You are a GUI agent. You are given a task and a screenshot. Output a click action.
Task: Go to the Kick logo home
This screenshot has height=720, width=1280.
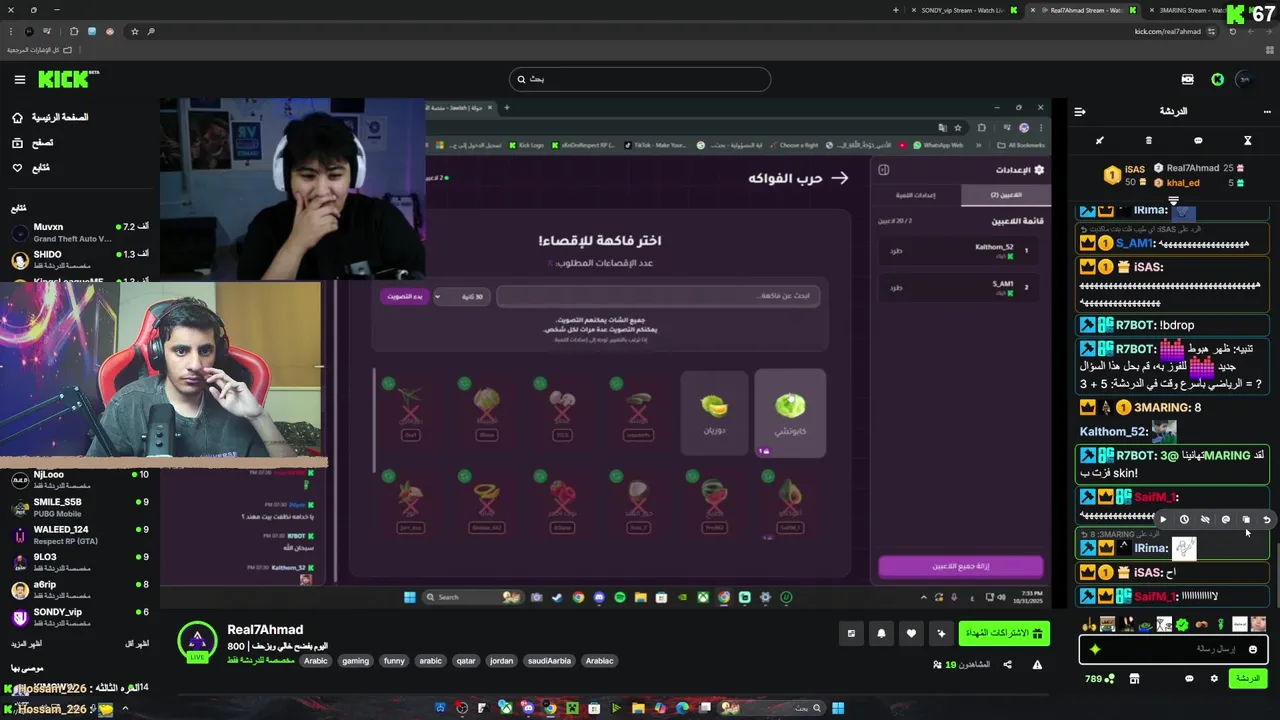tap(69, 79)
